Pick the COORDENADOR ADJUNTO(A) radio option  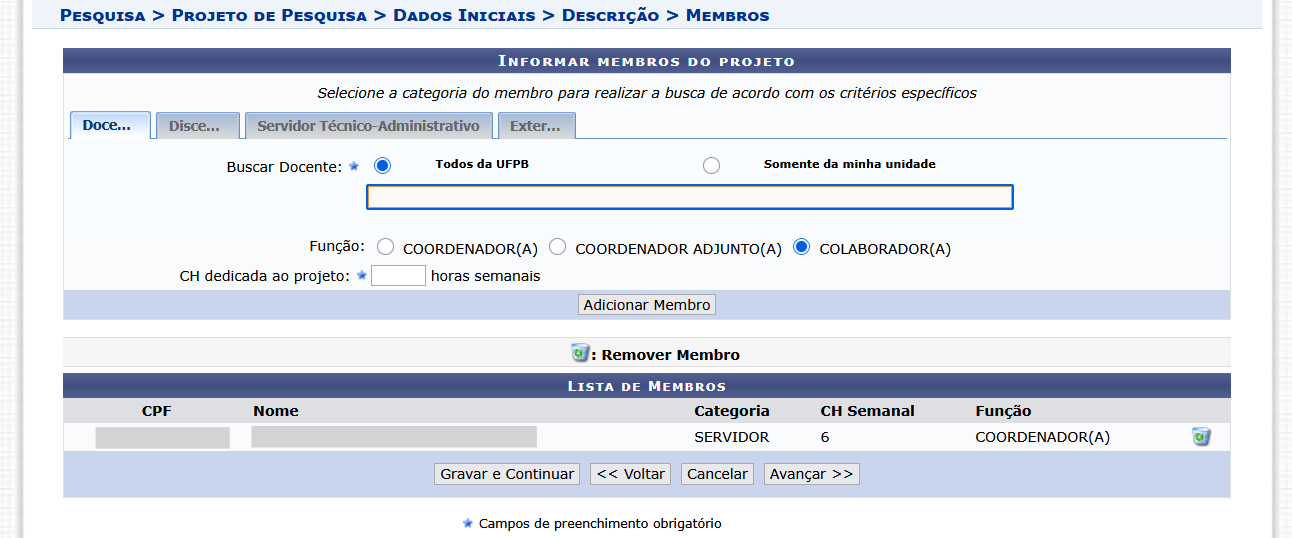558,248
